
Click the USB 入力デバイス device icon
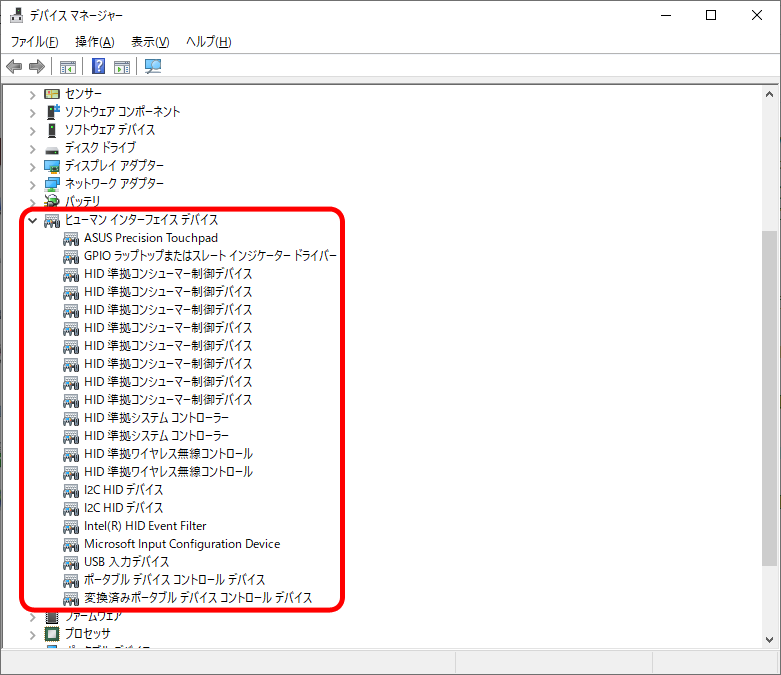(x=71, y=562)
